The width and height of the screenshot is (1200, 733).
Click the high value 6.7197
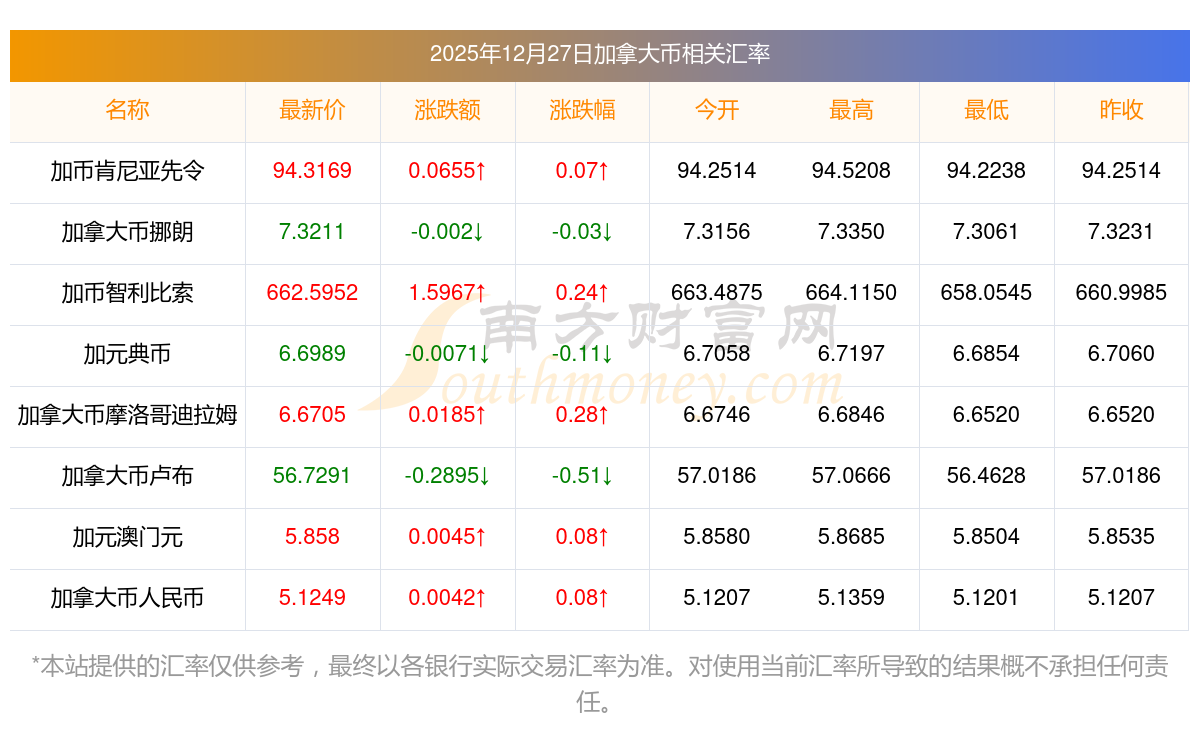(851, 354)
